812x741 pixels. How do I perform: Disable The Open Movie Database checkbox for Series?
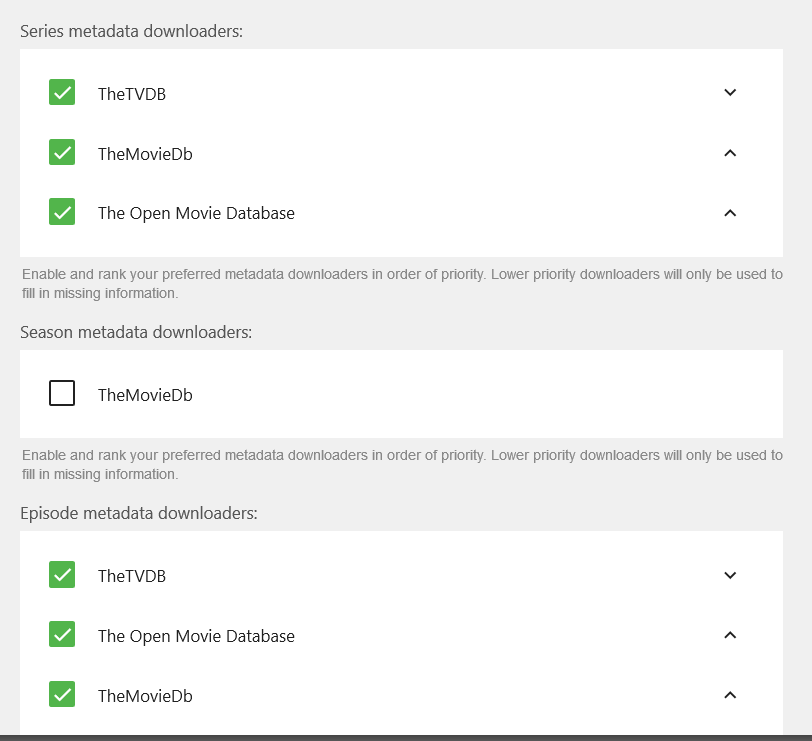click(x=62, y=212)
